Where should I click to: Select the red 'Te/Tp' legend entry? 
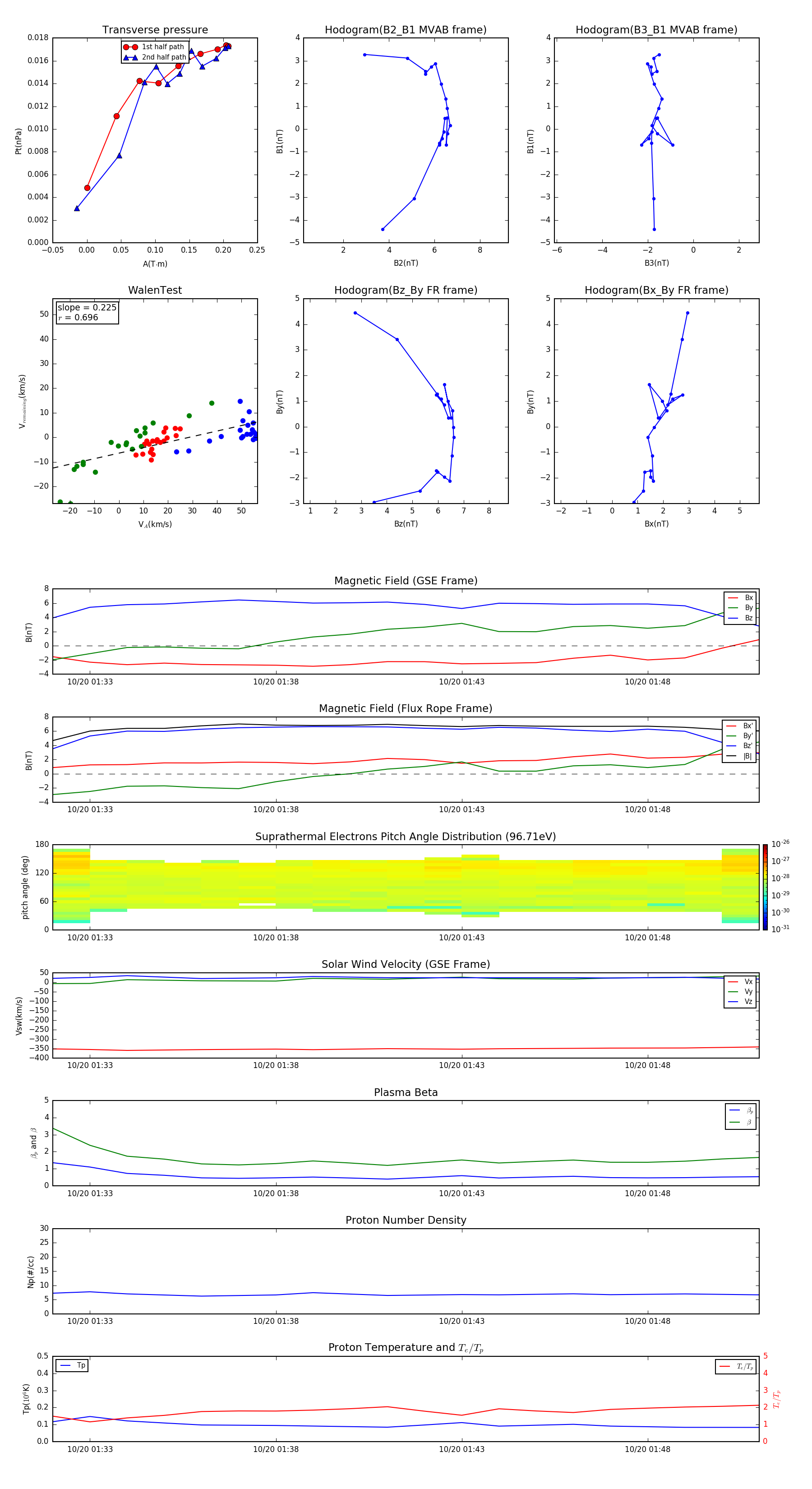(x=736, y=1366)
